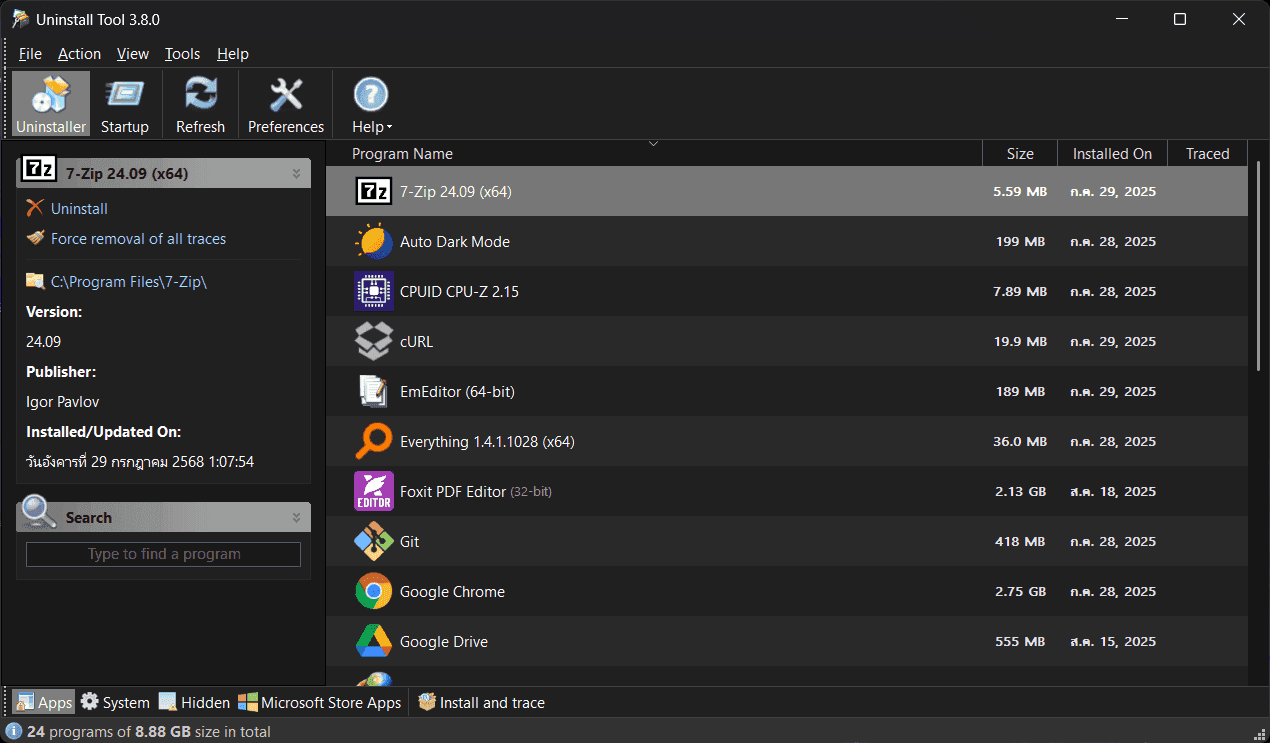Click the Search magnifier icon
The width and height of the screenshot is (1270, 743).
39,511
